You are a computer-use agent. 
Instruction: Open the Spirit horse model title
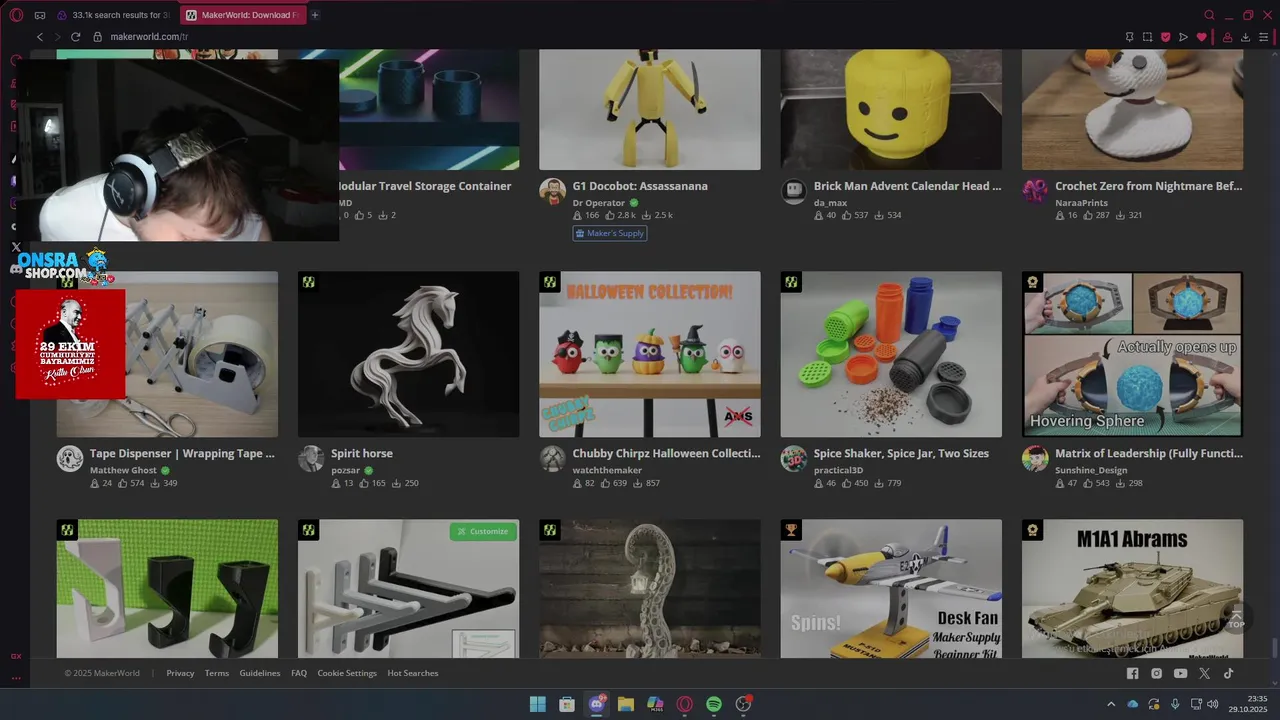click(362, 453)
